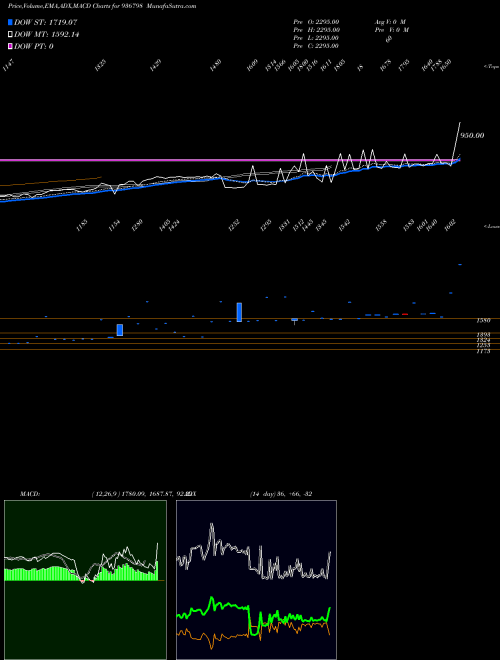Click the 1173 support level label
The height and width of the screenshot is (660, 500).
(483, 351)
